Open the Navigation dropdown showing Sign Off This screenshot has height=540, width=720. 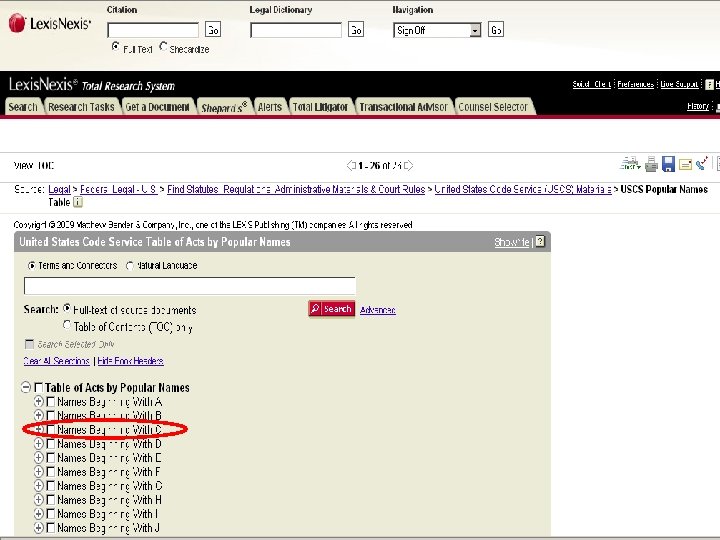click(437, 30)
